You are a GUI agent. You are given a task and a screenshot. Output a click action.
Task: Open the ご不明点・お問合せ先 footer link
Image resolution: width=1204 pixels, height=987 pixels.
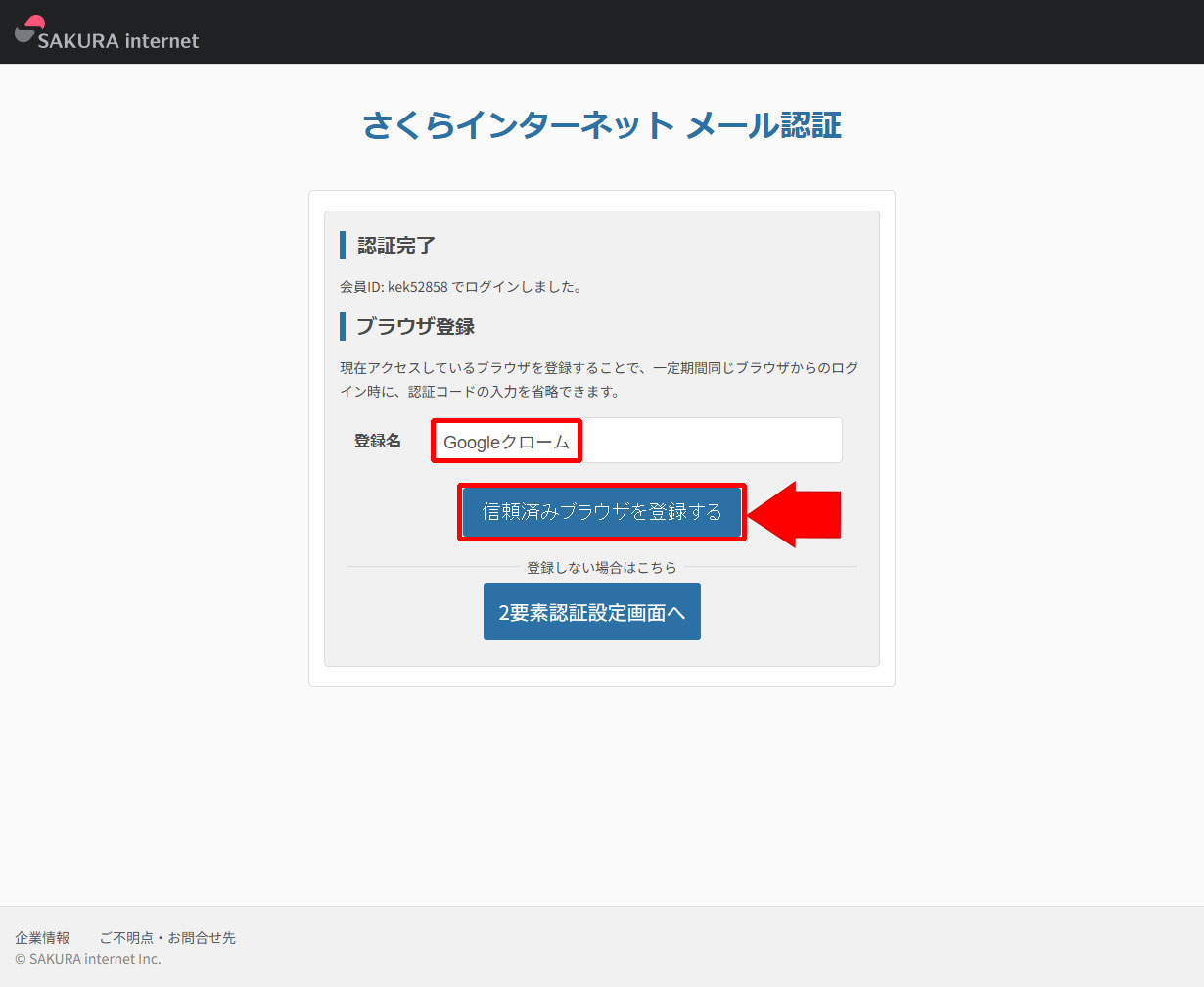[x=167, y=938]
